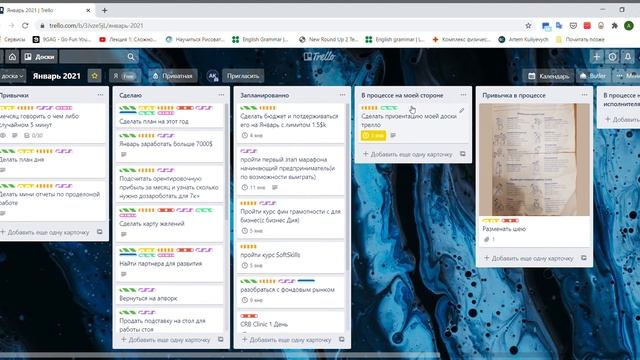640x360 pixels.
Task: Click the Trello search field
Action: click(98, 57)
